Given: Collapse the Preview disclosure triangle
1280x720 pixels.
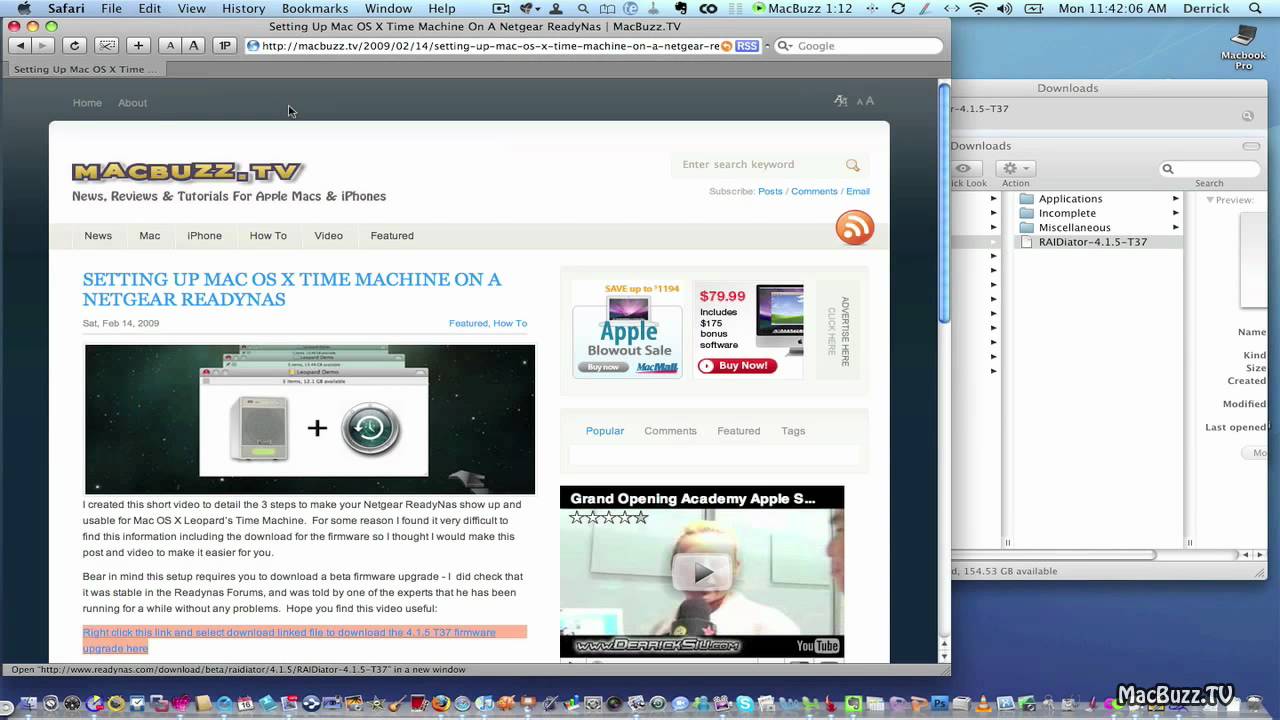Looking at the screenshot, I should tap(1209, 200).
